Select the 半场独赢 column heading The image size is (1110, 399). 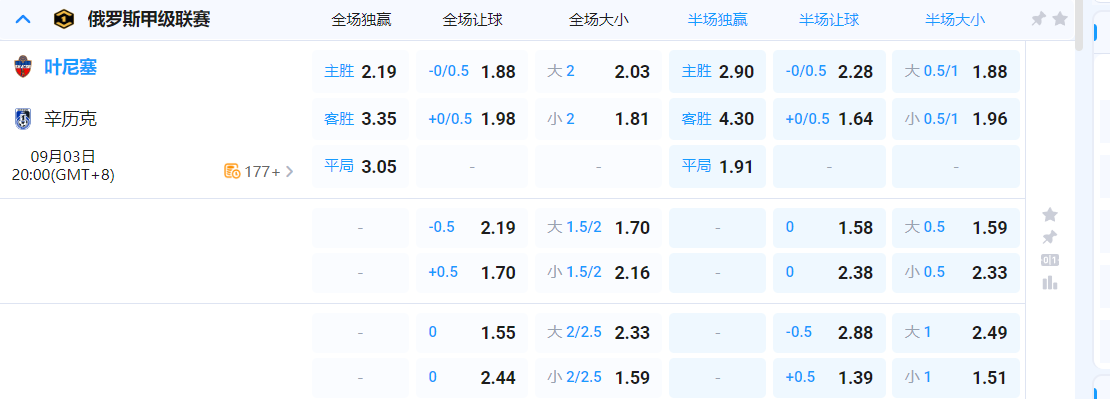click(x=717, y=20)
